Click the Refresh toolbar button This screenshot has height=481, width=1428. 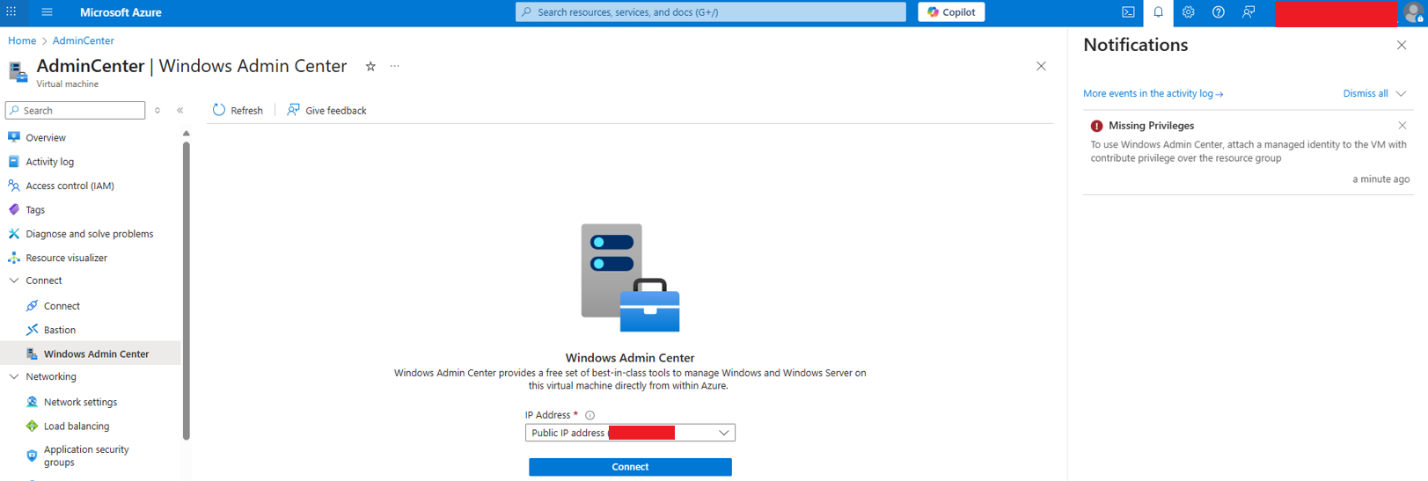(x=238, y=110)
